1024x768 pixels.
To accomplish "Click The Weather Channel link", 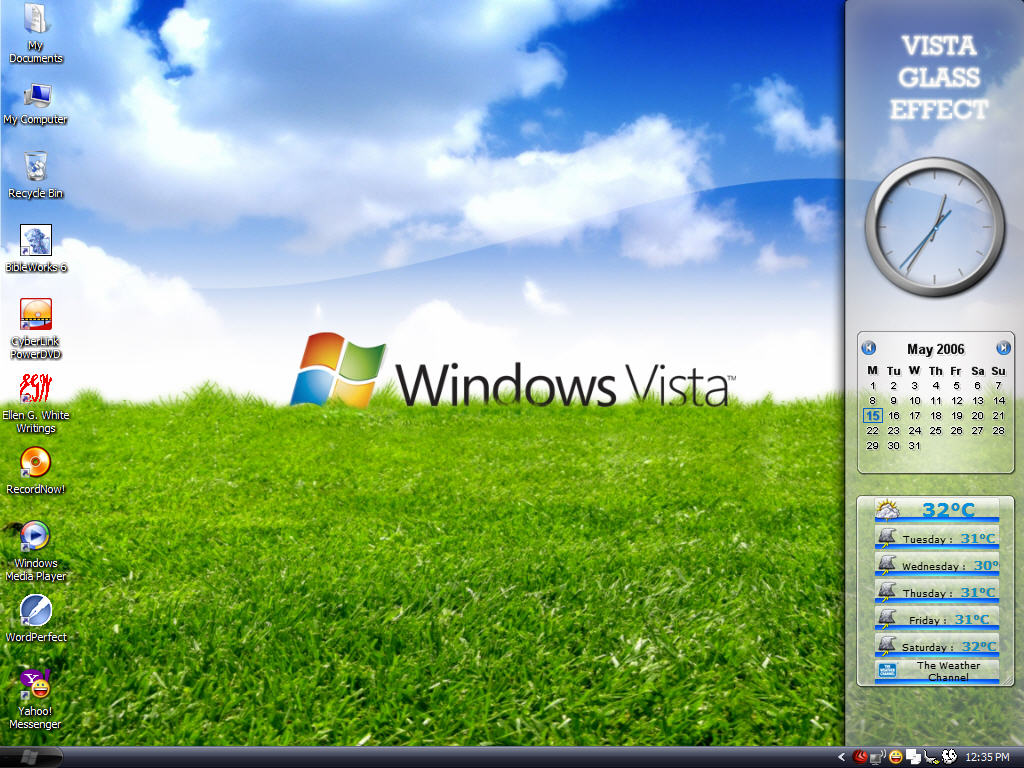I will [x=948, y=671].
